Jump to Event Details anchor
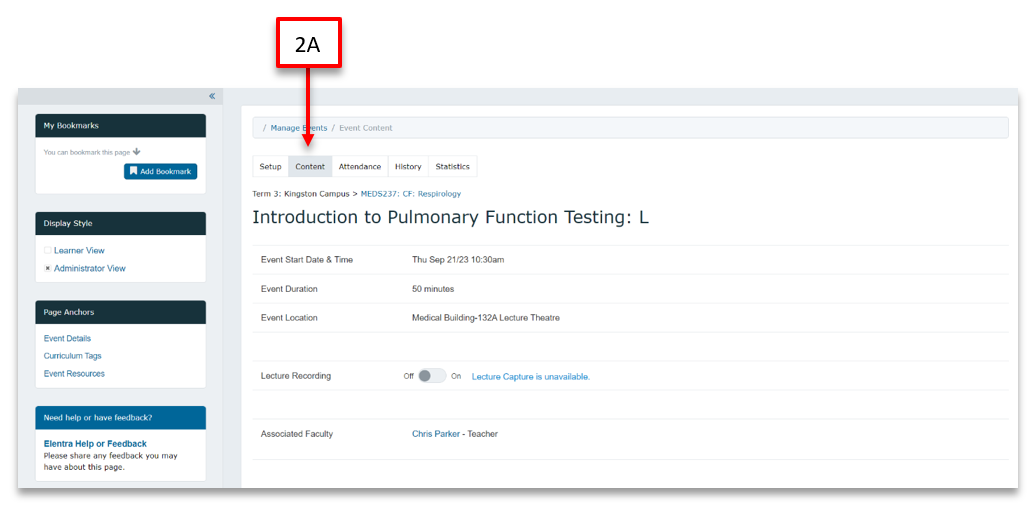The height and width of the screenshot is (522, 1030). point(68,338)
